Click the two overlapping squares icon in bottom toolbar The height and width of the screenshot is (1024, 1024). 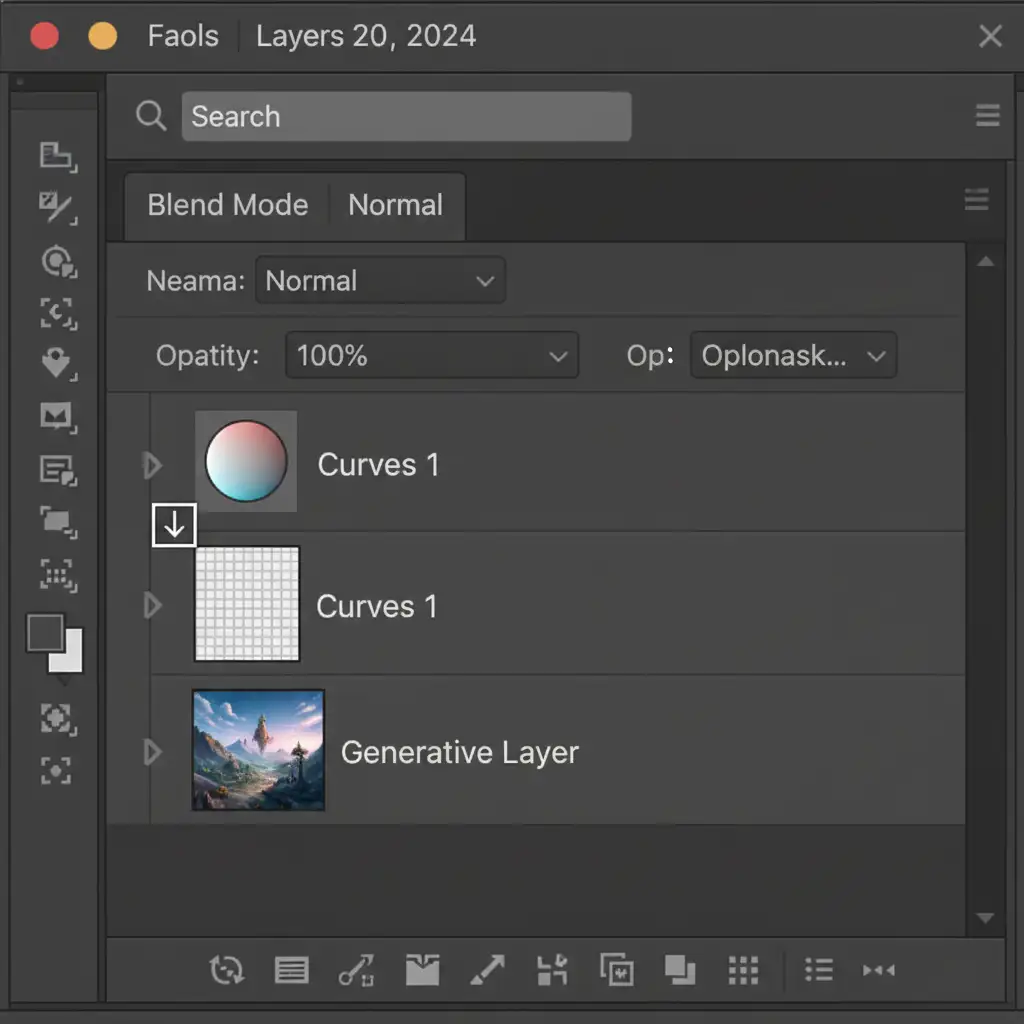[x=680, y=969]
